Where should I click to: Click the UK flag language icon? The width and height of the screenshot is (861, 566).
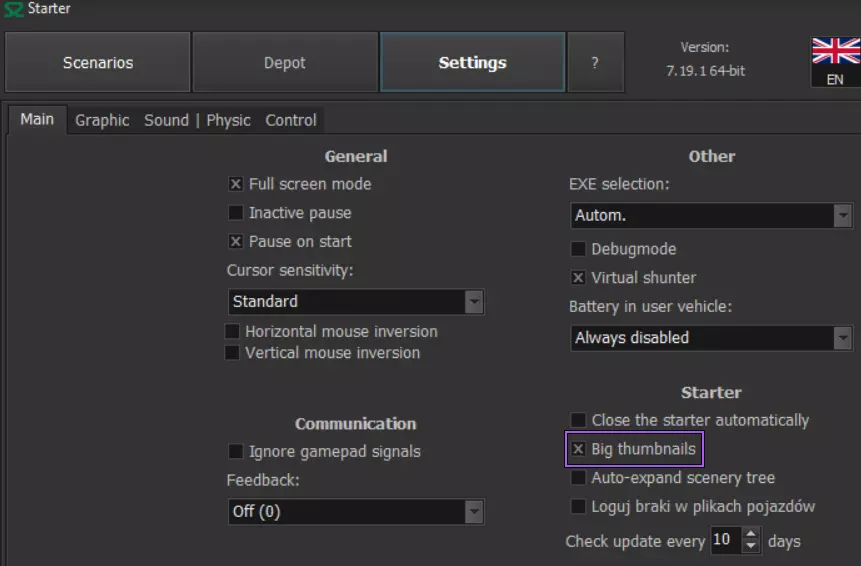(x=835, y=52)
